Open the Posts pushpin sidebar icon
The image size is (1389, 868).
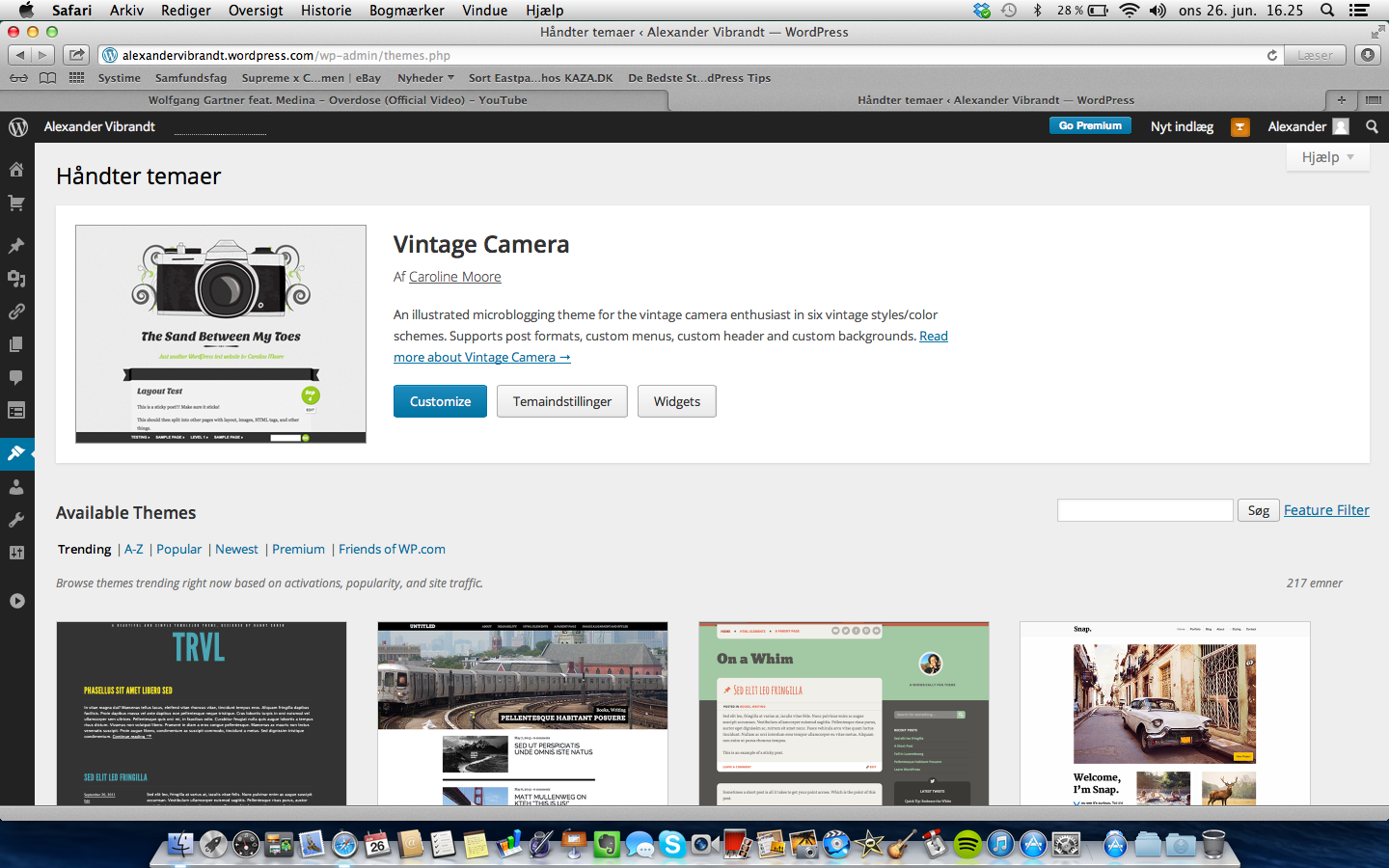click(x=16, y=246)
